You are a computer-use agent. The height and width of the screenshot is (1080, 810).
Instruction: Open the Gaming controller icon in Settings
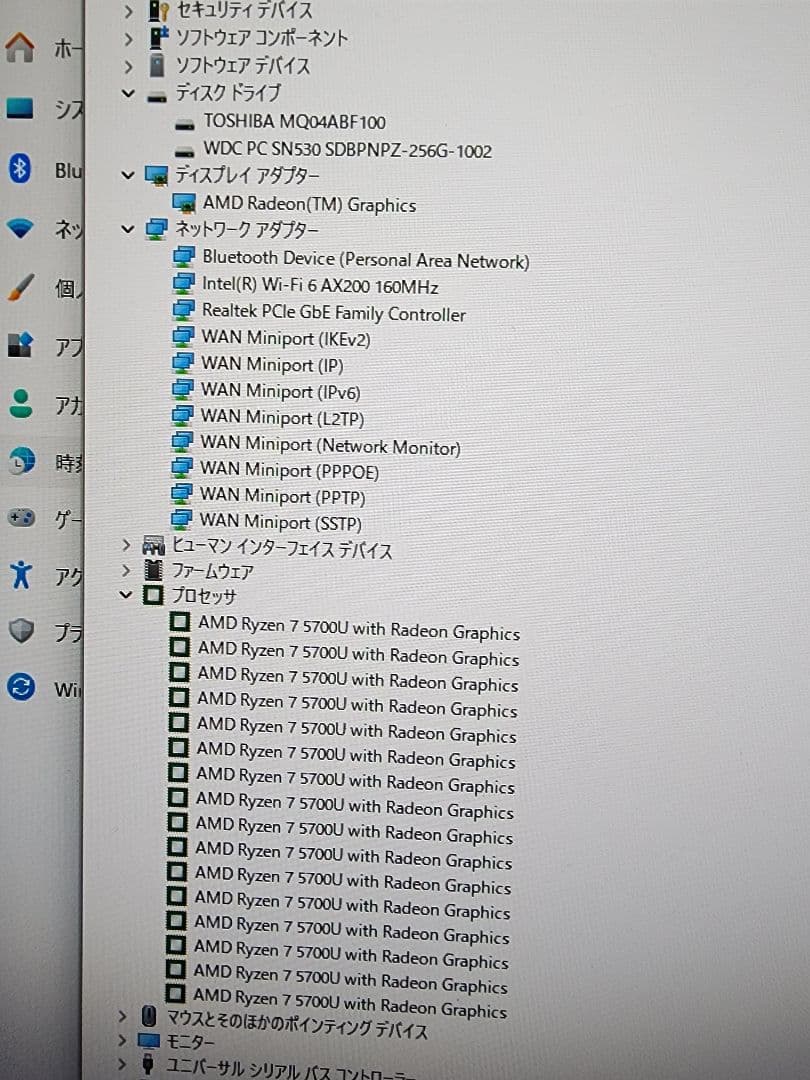21,517
